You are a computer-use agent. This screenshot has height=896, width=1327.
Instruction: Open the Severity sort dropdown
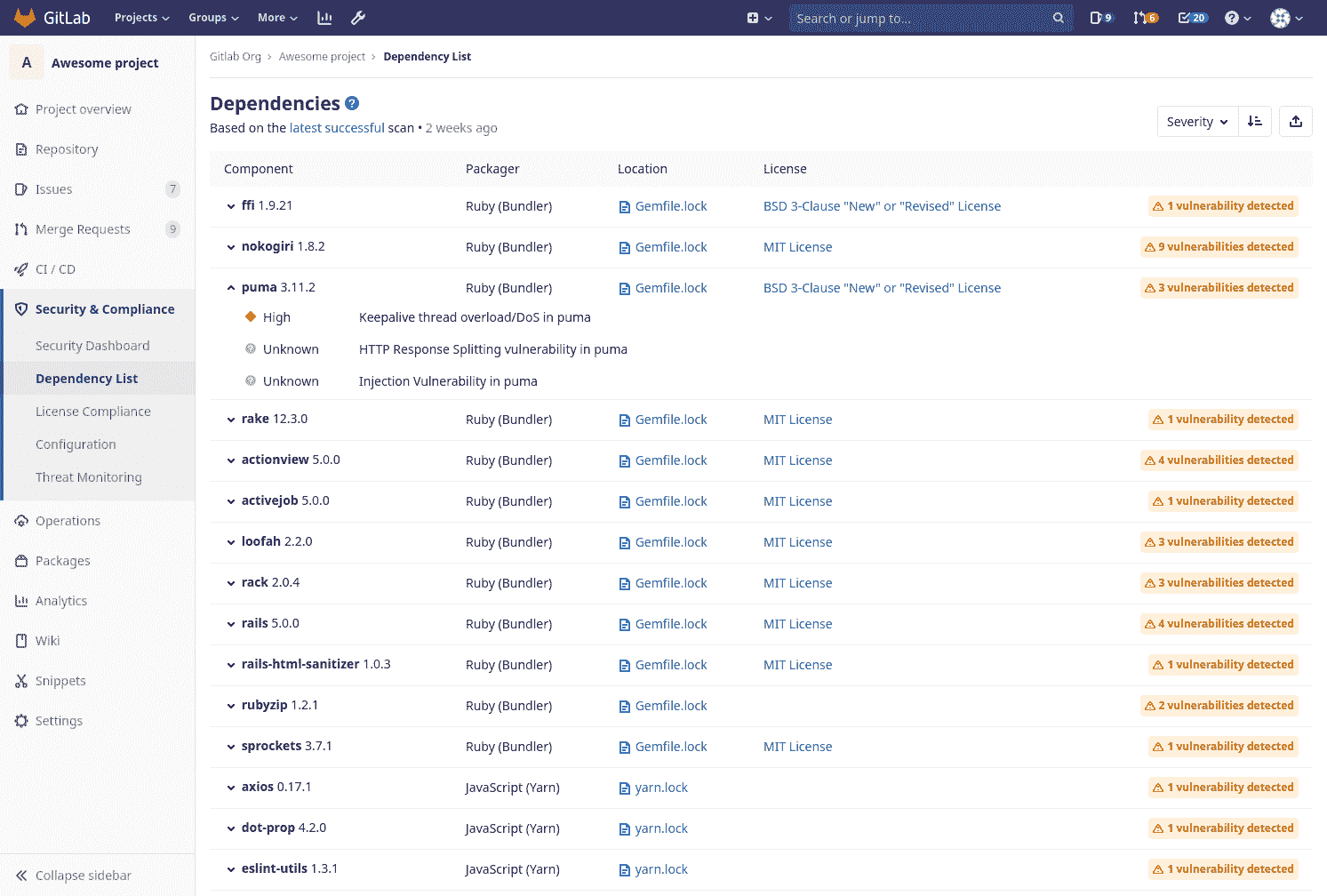point(1197,121)
